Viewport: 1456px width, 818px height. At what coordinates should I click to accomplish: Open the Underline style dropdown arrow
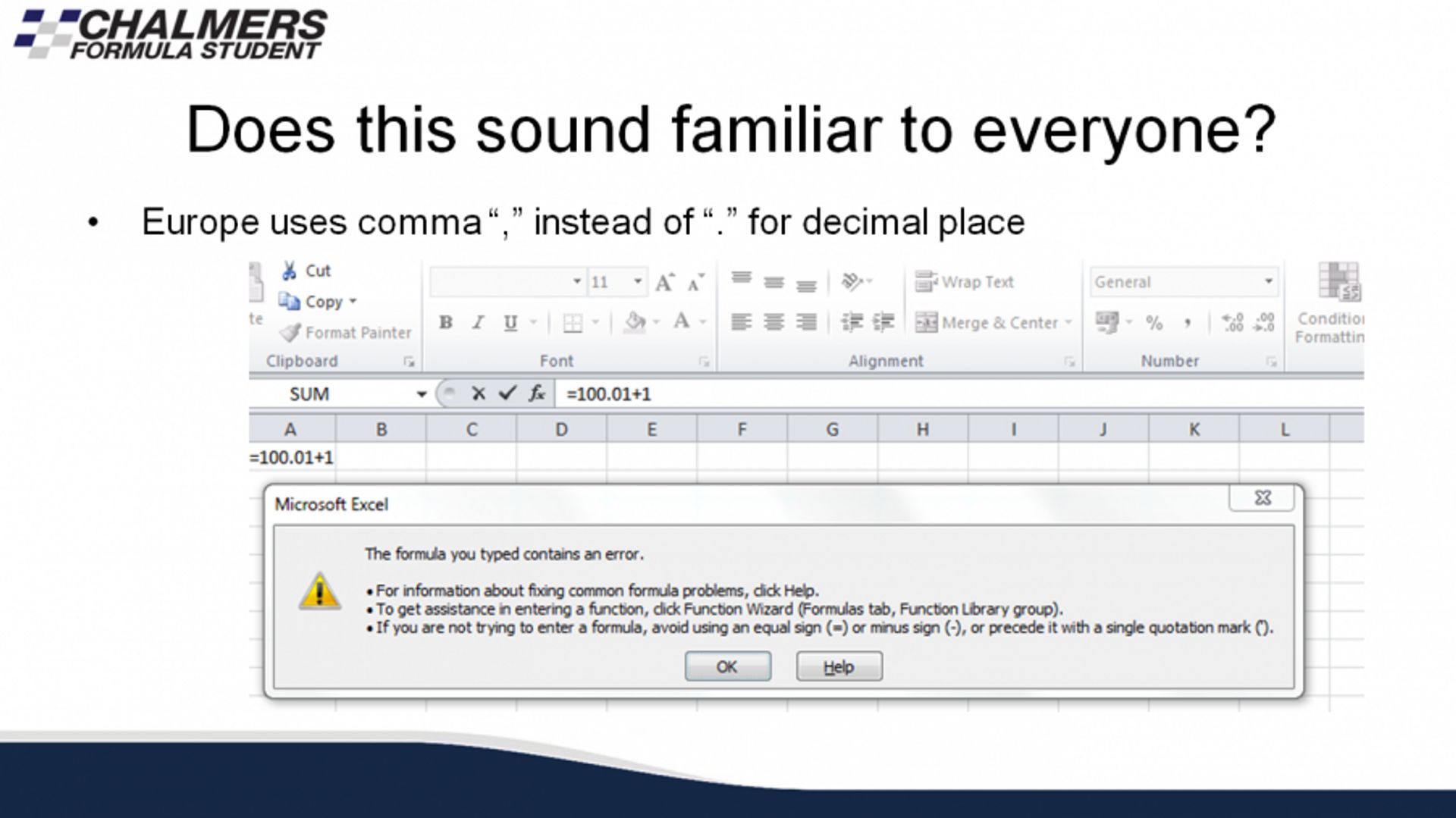(x=533, y=322)
